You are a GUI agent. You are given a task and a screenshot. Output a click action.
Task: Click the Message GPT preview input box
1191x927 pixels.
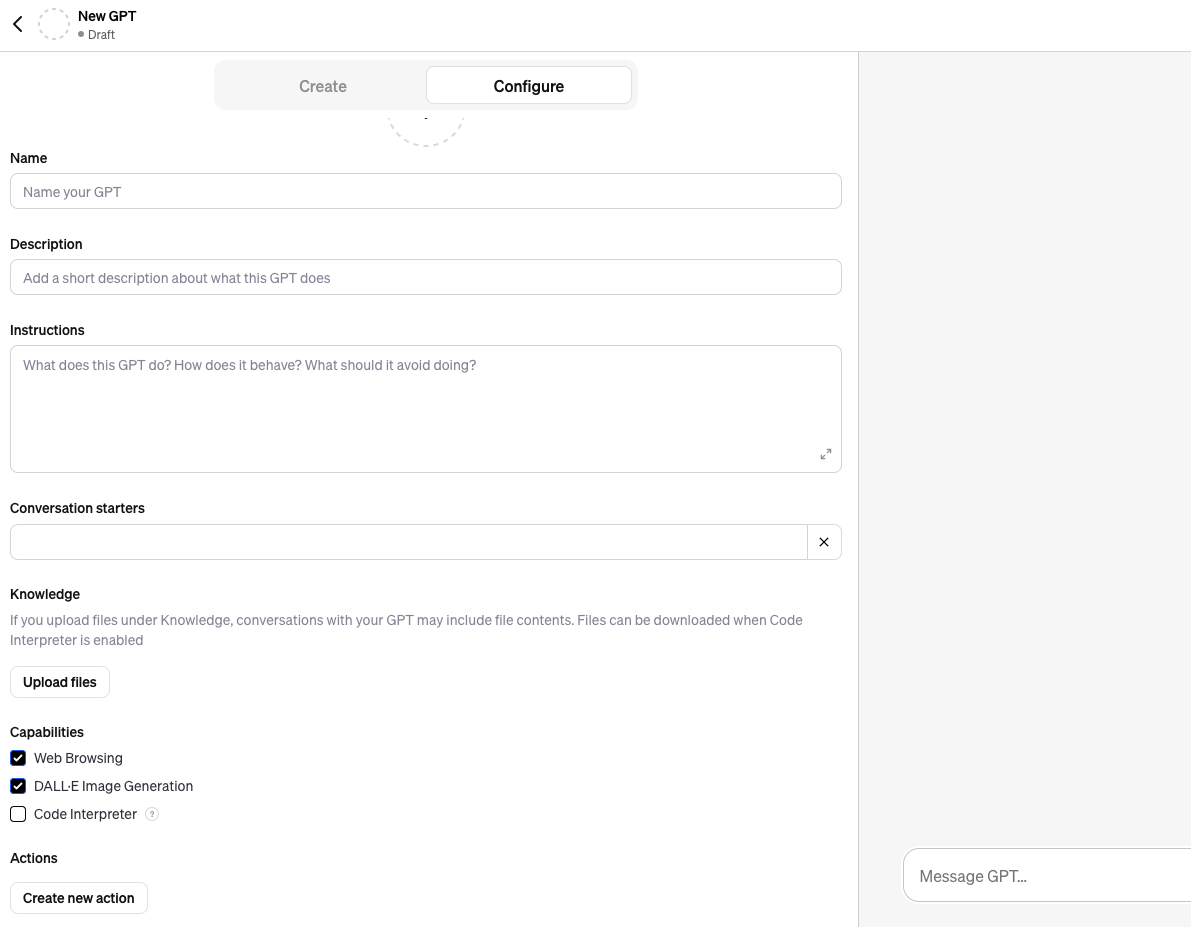(x=1045, y=876)
